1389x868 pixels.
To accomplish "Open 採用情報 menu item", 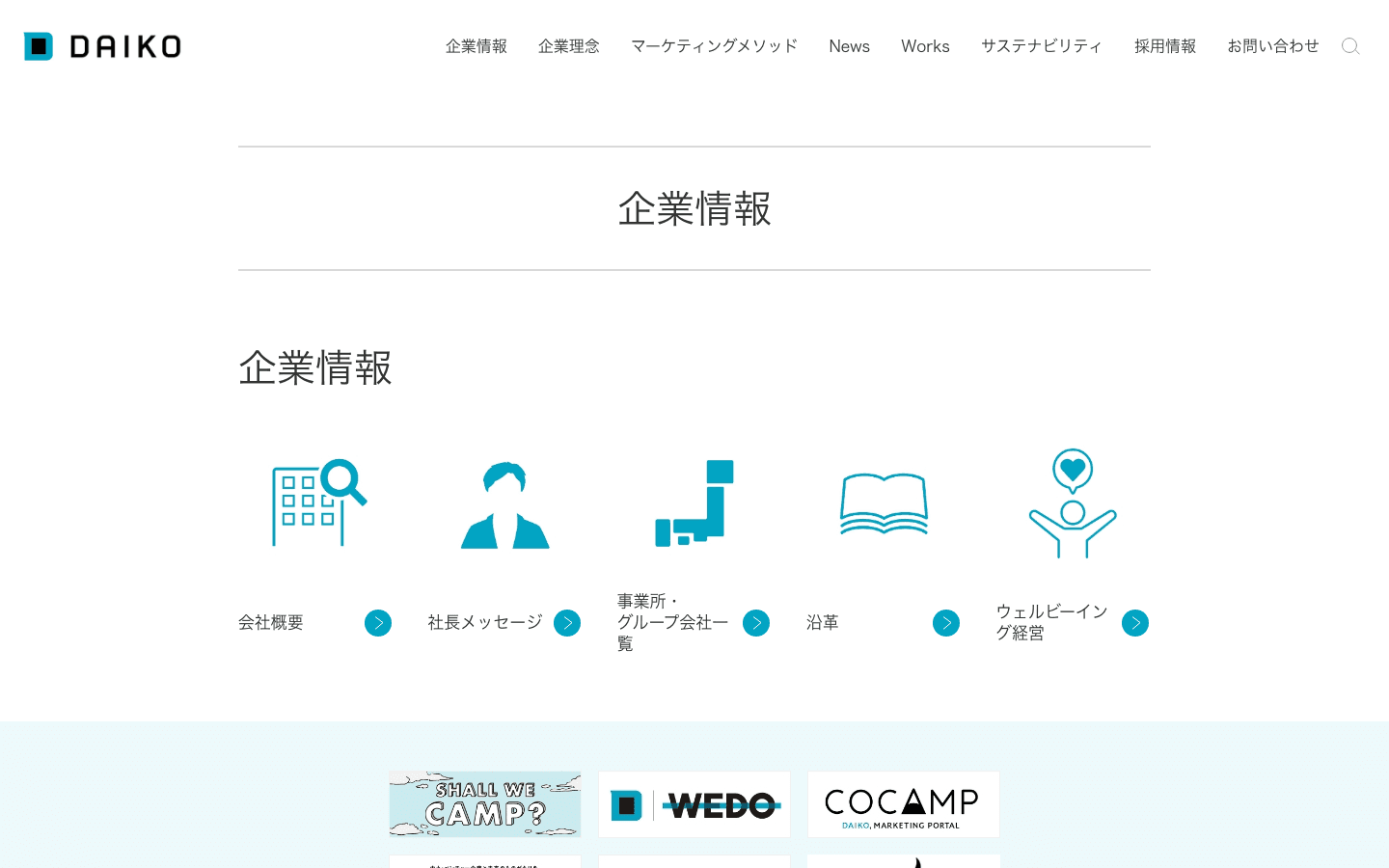I will (x=1165, y=46).
